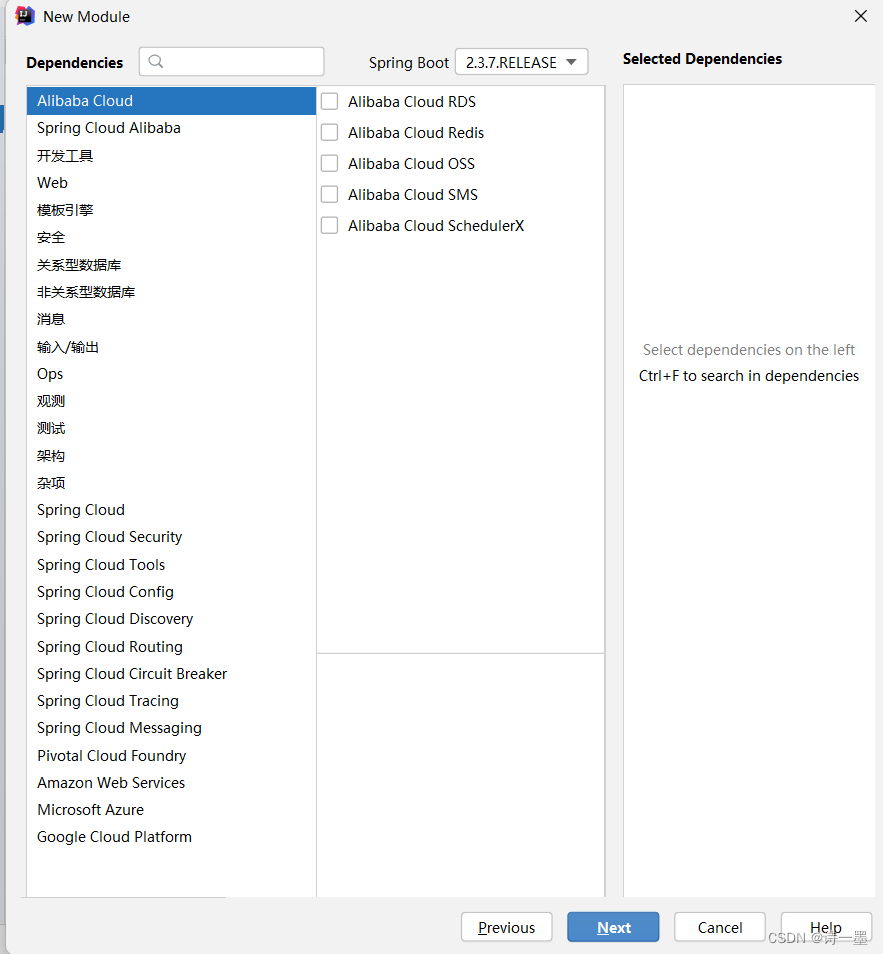This screenshot has width=883, height=954.
Task: Open the Spring Cloud Alibaba category
Action: tap(171, 128)
